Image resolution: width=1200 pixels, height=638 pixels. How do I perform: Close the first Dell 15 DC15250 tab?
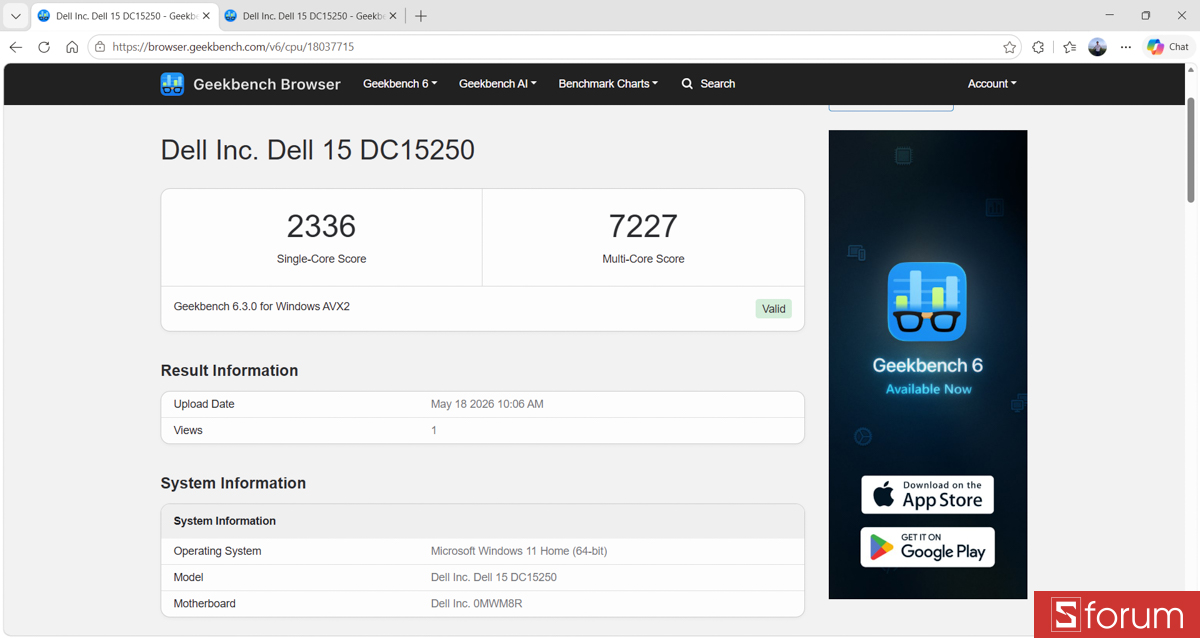pyautogui.click(x=207, y=16)
